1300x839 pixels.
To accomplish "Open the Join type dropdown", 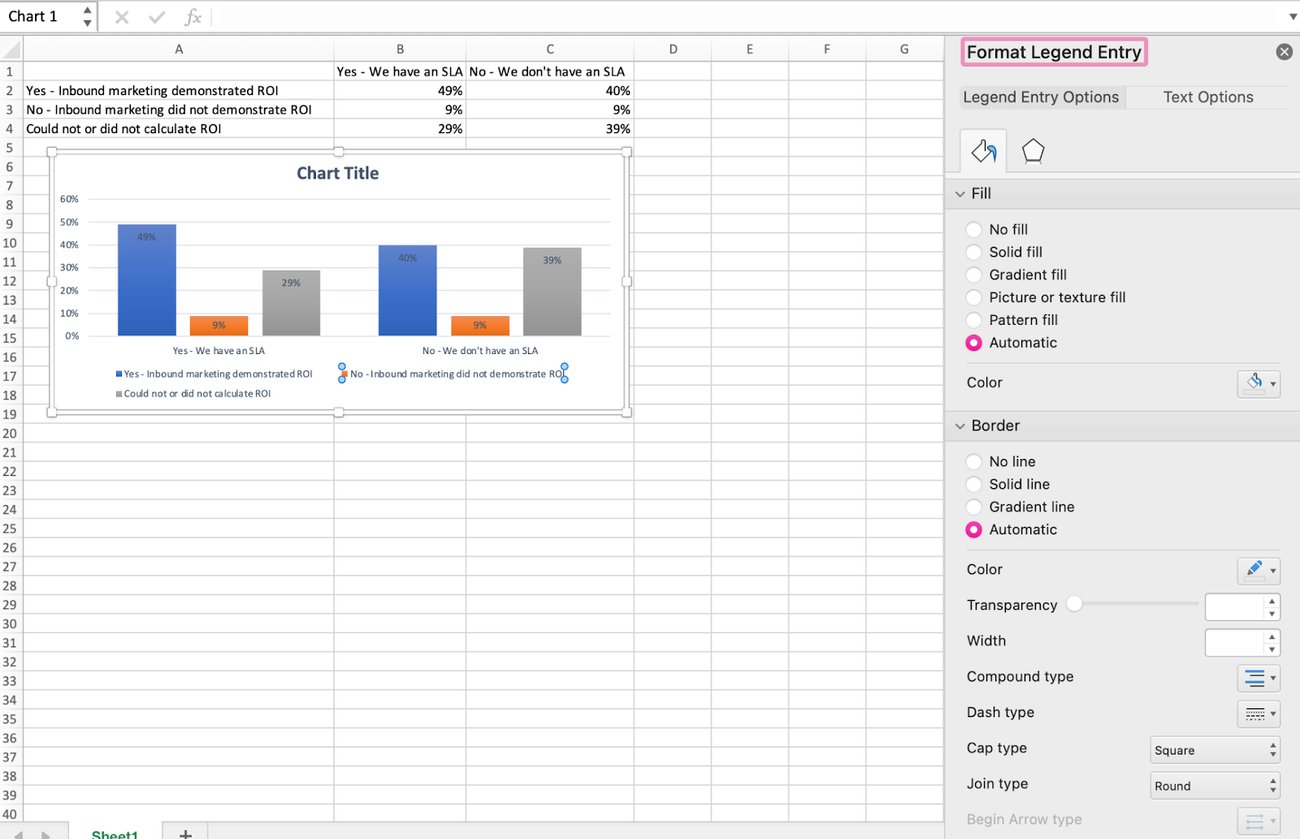I will point(1214,785).
